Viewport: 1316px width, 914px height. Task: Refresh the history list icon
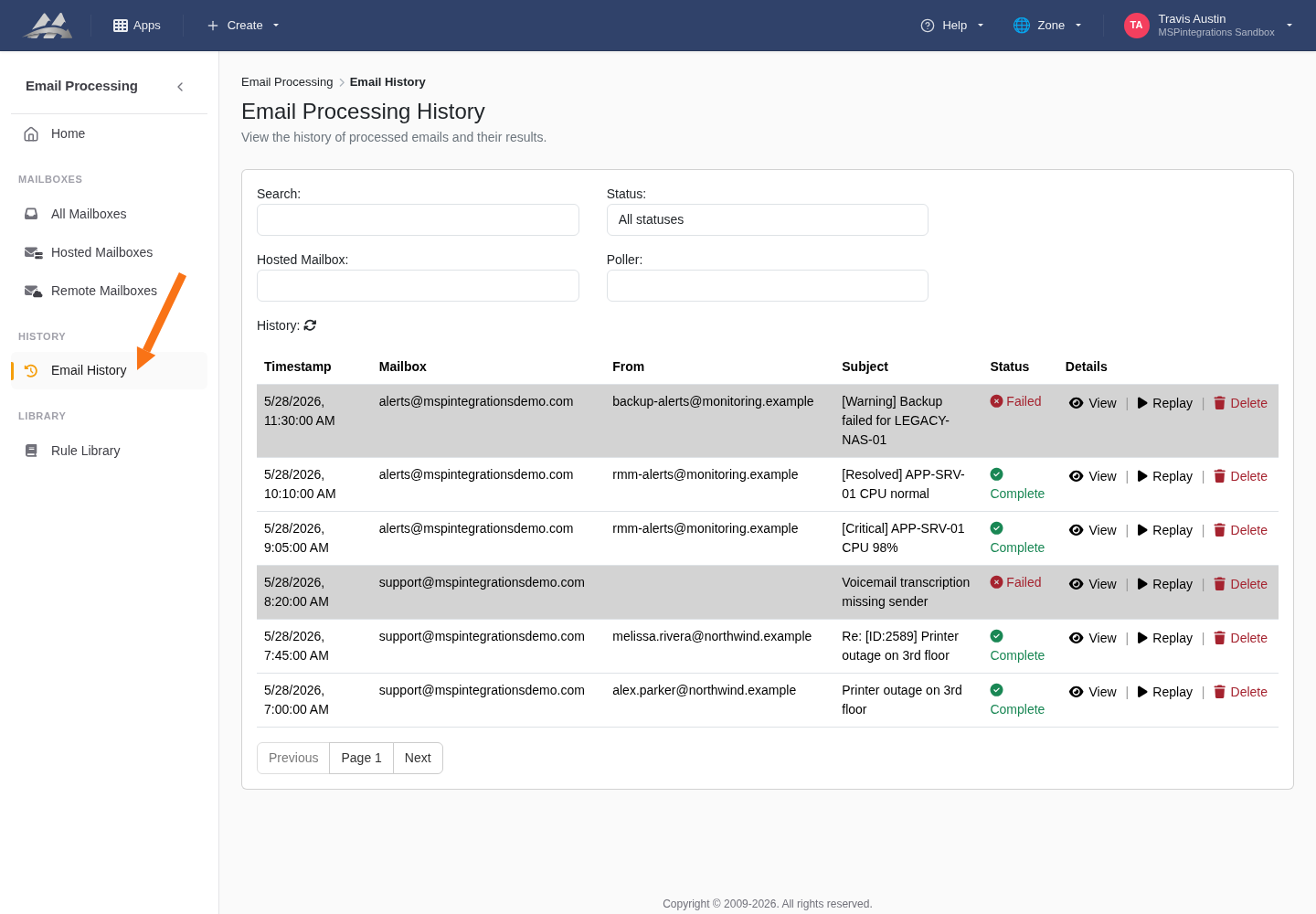coord(310,325)
